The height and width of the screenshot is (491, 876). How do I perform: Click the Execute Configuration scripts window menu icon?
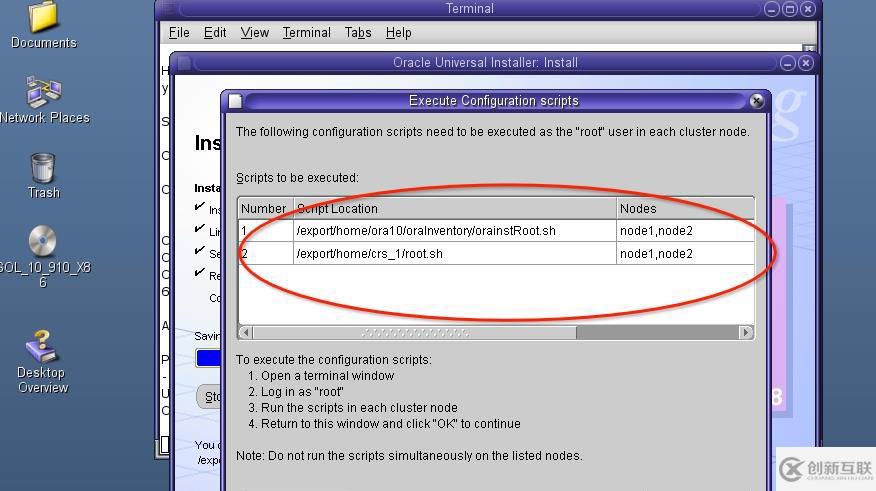(x=235, y=101)
